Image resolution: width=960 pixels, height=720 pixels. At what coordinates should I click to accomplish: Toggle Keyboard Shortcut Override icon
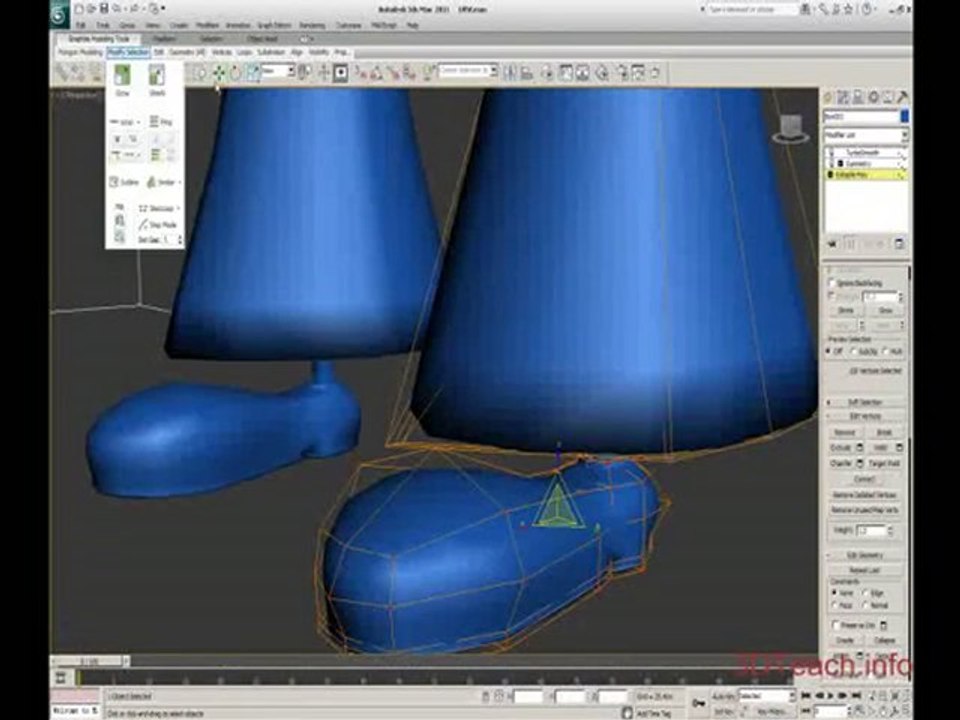[x=341, y=73]
